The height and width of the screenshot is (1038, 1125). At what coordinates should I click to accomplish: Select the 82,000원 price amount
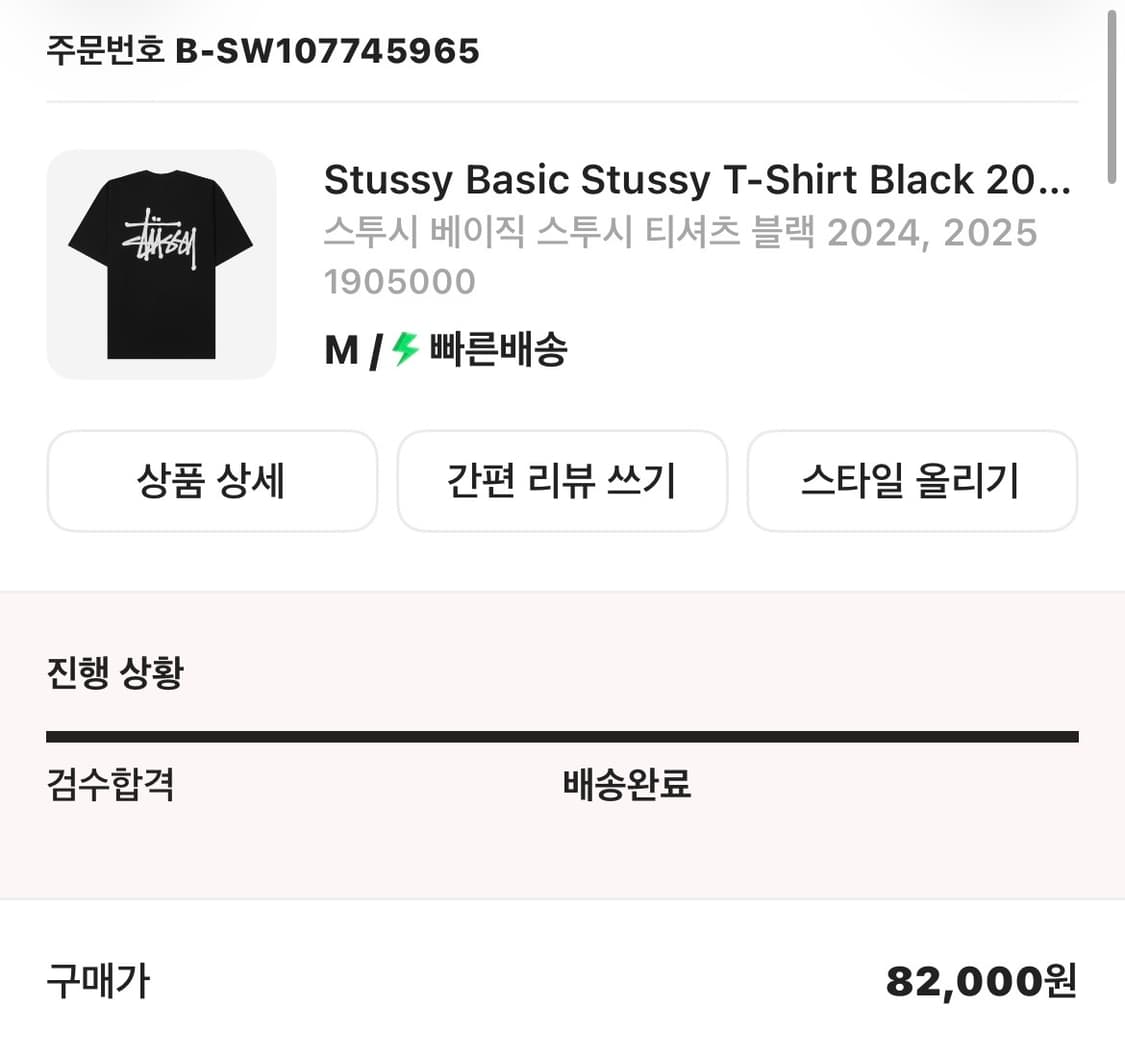click(x=981, y=982)
